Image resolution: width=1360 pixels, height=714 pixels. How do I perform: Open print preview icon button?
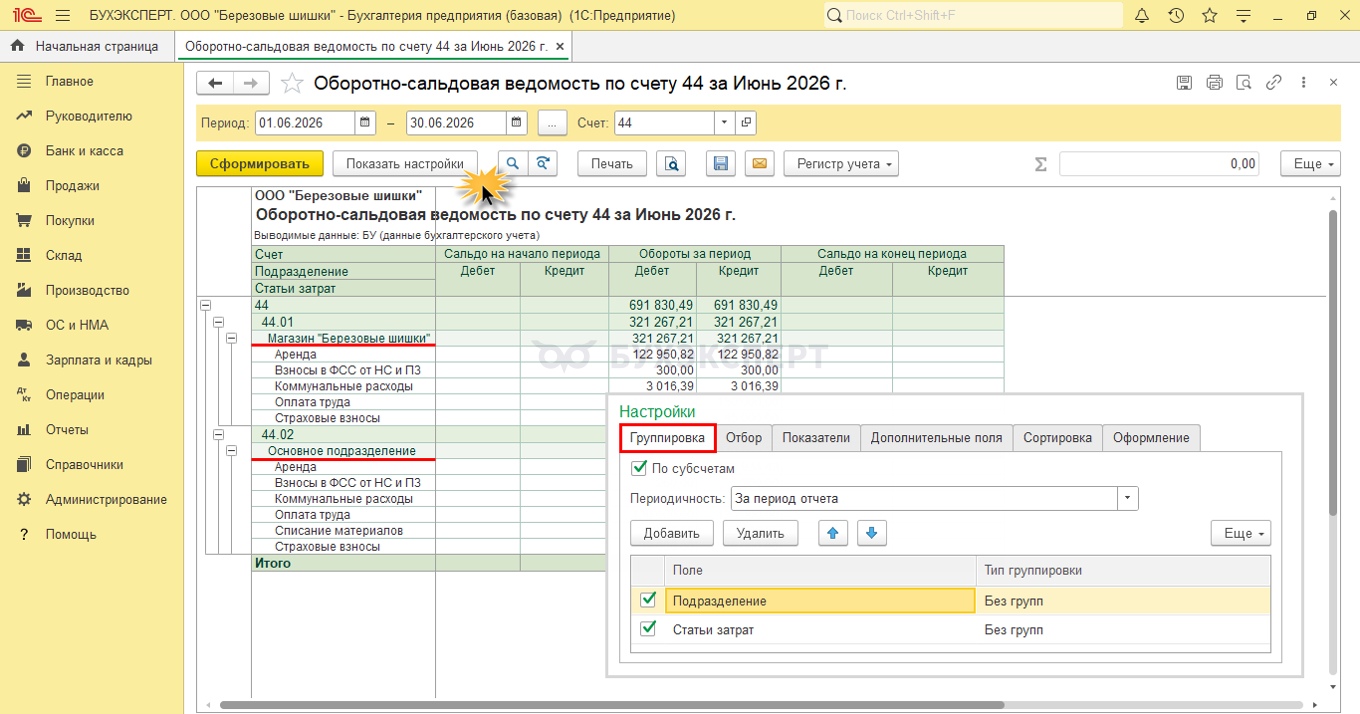coord(671,163)
